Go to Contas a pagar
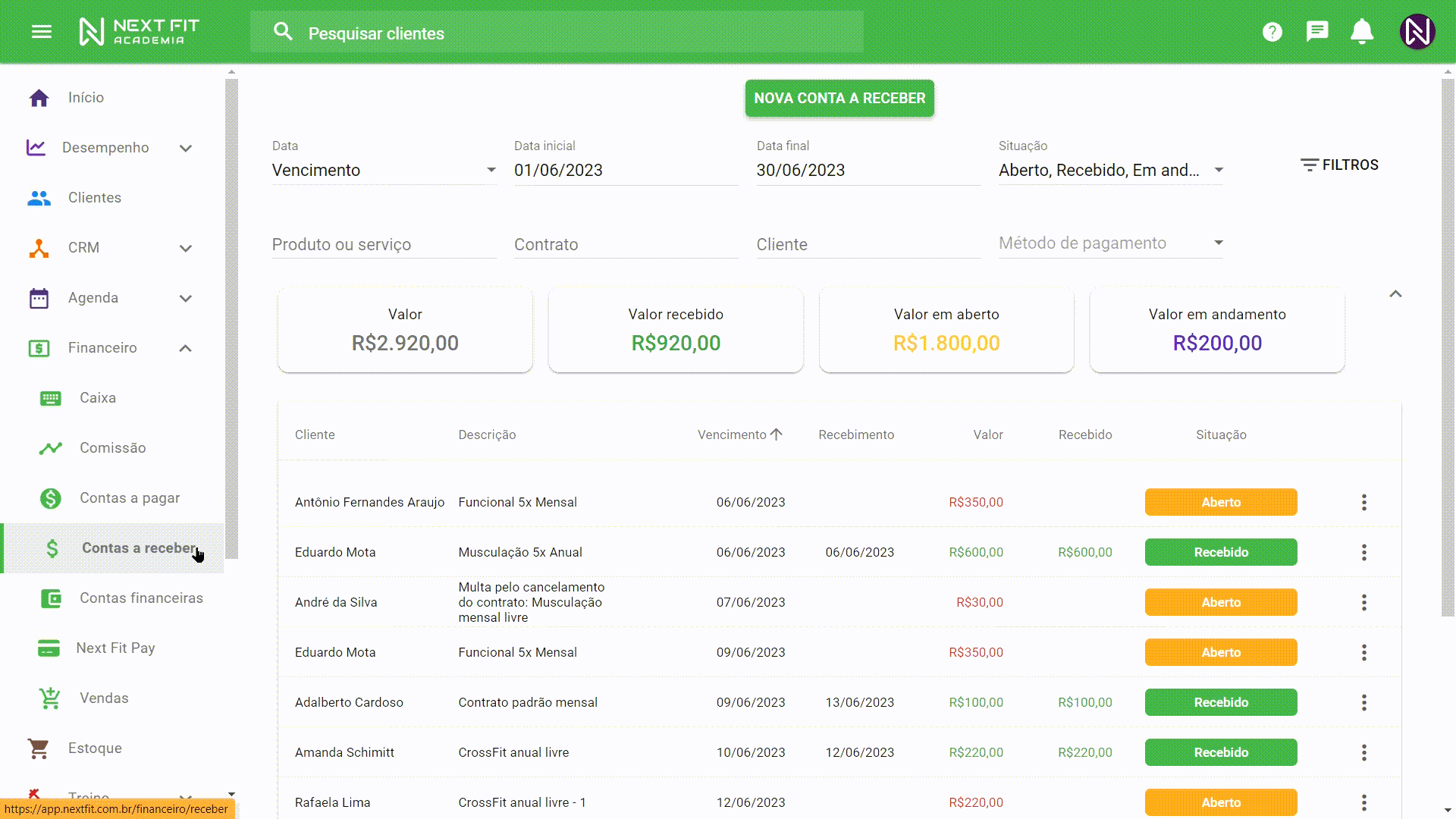This screenshot has width=1456, height=819. point(130,498)
